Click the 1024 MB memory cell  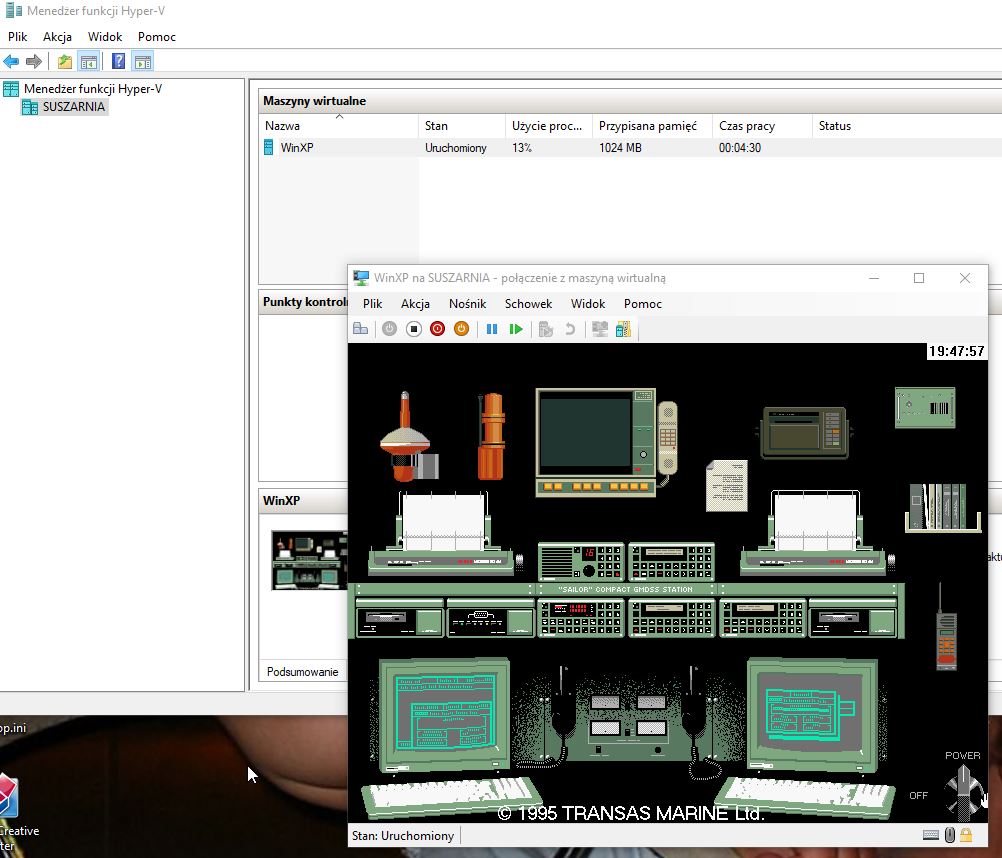point(620,148)
